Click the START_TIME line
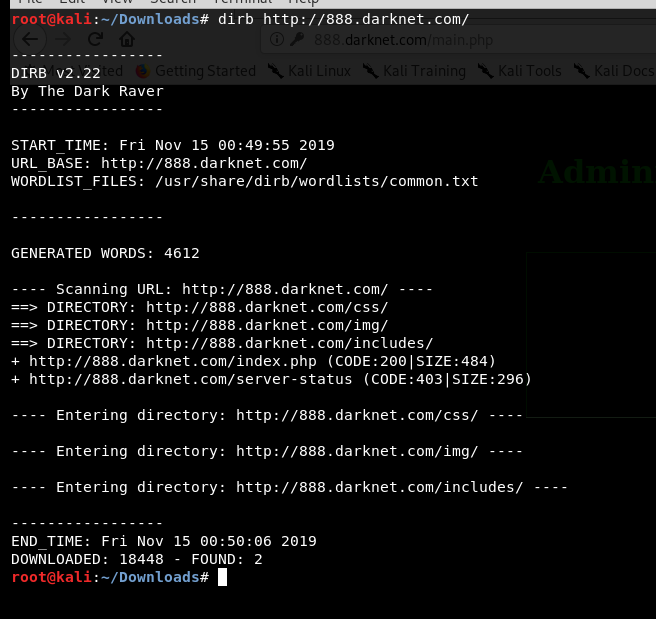This screenshot has width=656, height=619. [x=173, y=145]
